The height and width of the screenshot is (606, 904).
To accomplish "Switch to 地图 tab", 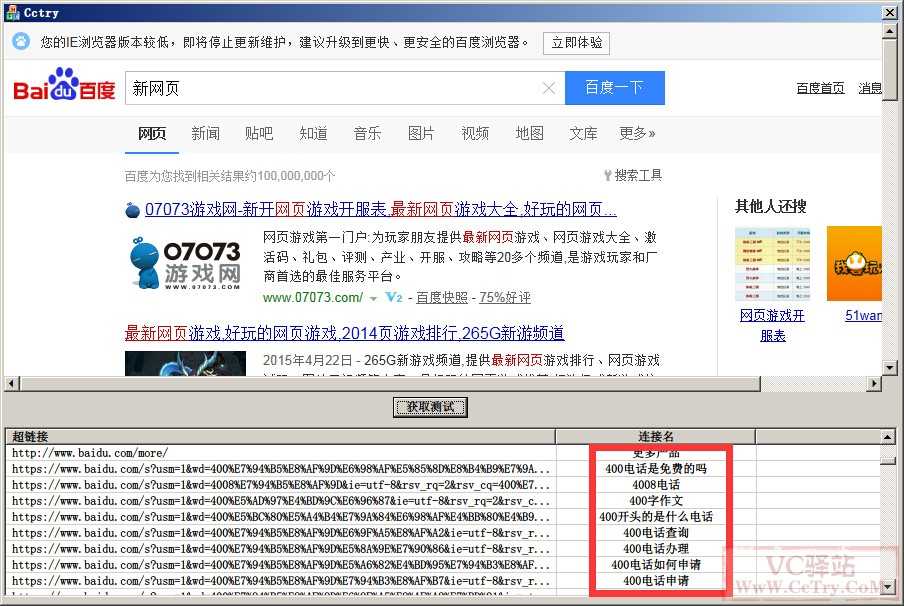I will pyautogui.click(x=529, y=134).
